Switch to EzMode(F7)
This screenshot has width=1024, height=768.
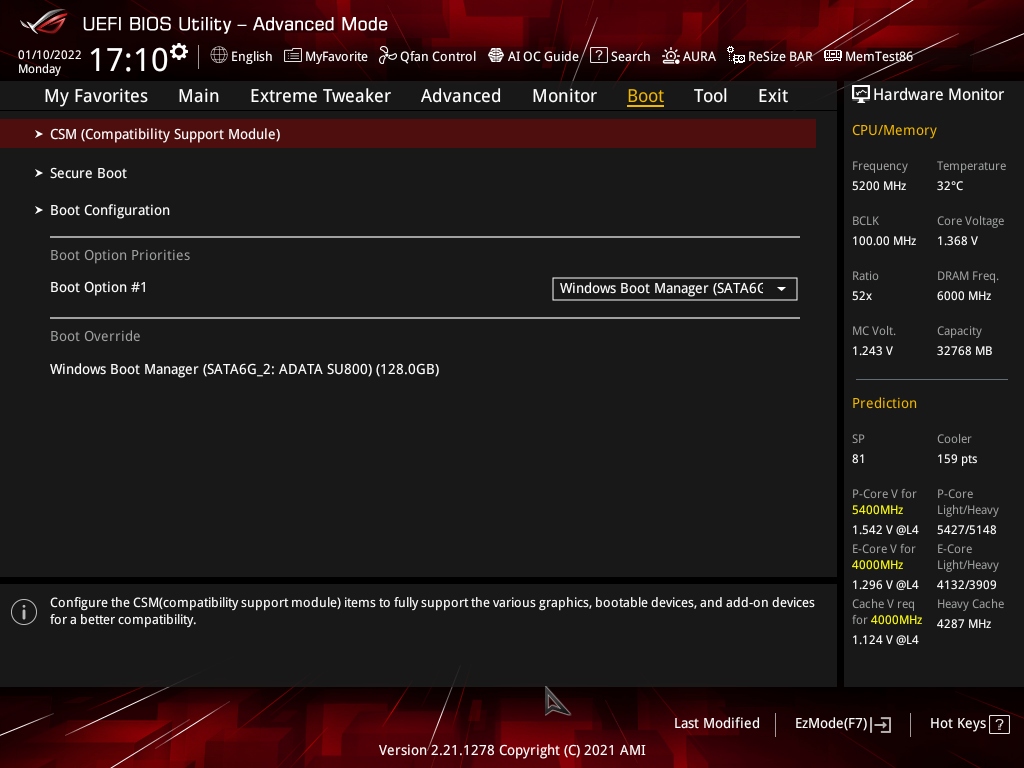click(x=842, y=724)
